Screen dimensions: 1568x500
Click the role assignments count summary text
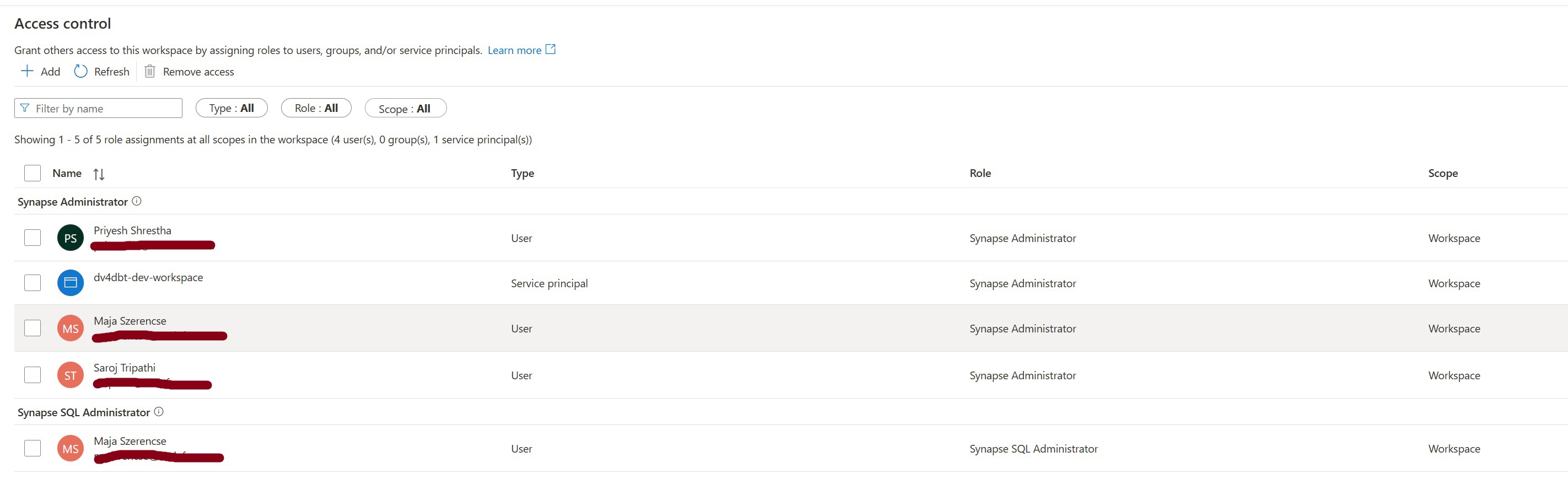click(x=273, y=139)
